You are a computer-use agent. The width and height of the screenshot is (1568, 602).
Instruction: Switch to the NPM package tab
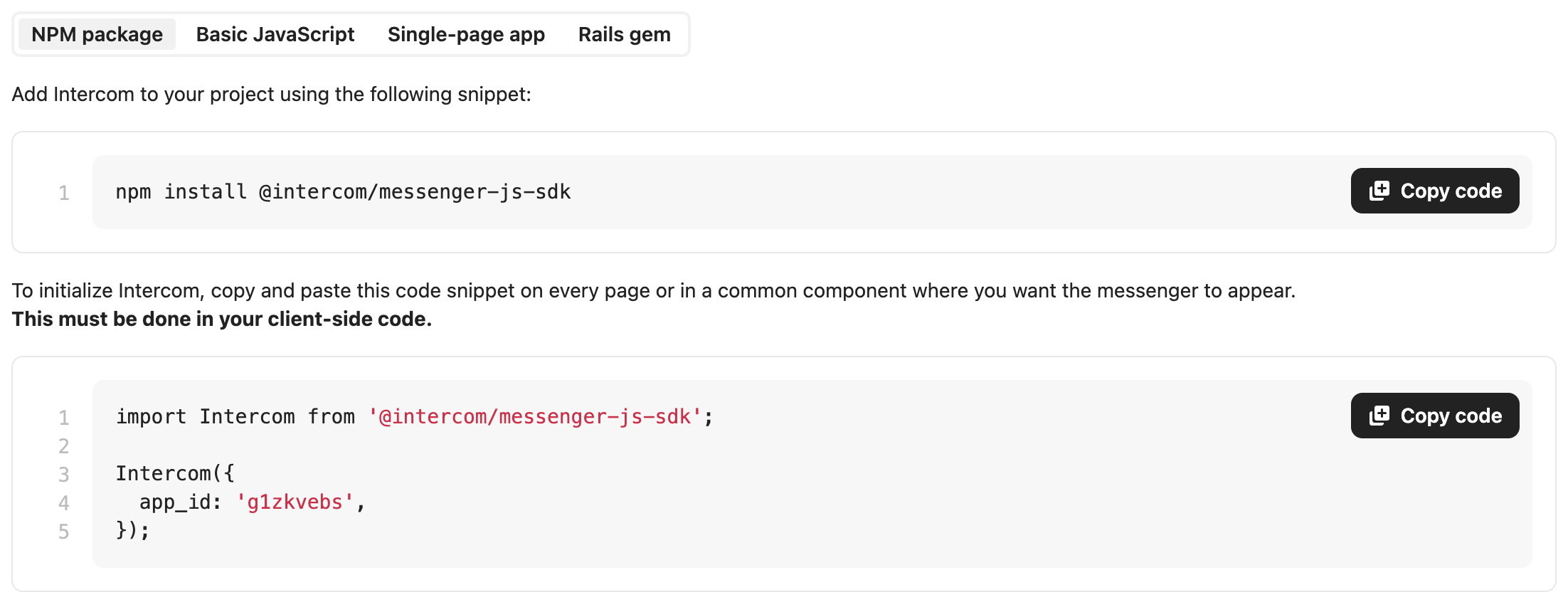click(x=97, y=34)
